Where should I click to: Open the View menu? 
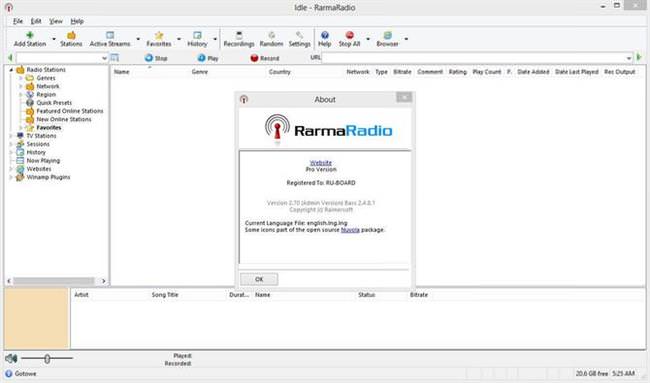coord(56,21)
